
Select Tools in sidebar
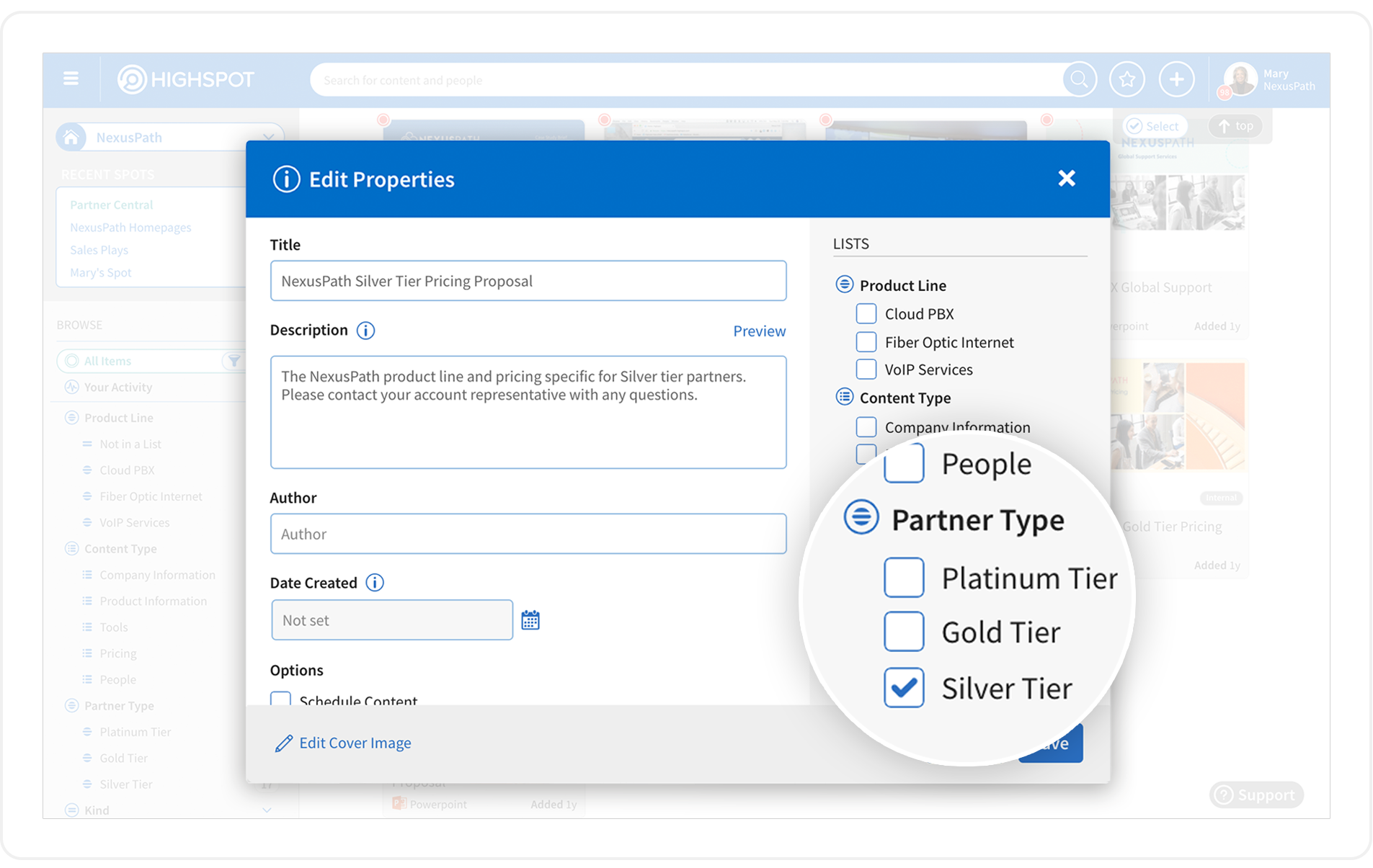[x=114, y=627]
